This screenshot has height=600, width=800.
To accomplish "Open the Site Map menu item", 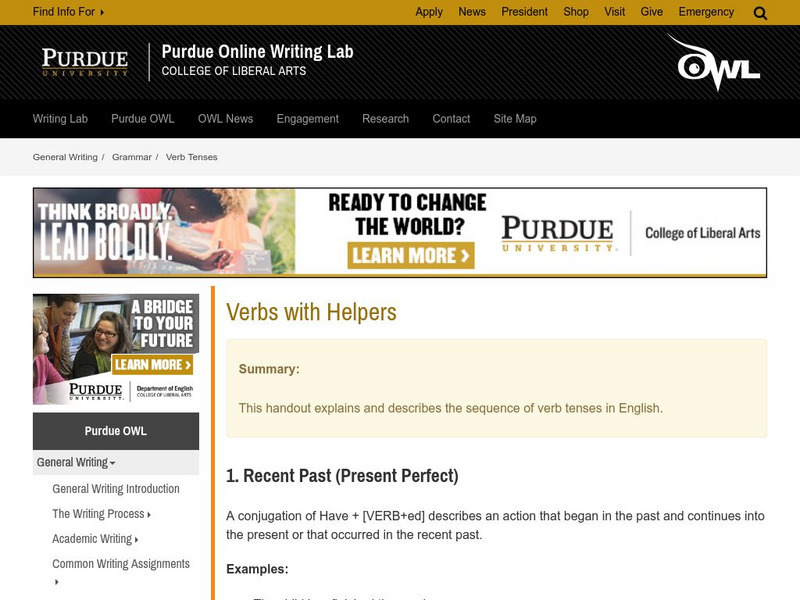I will pos(515,119).
